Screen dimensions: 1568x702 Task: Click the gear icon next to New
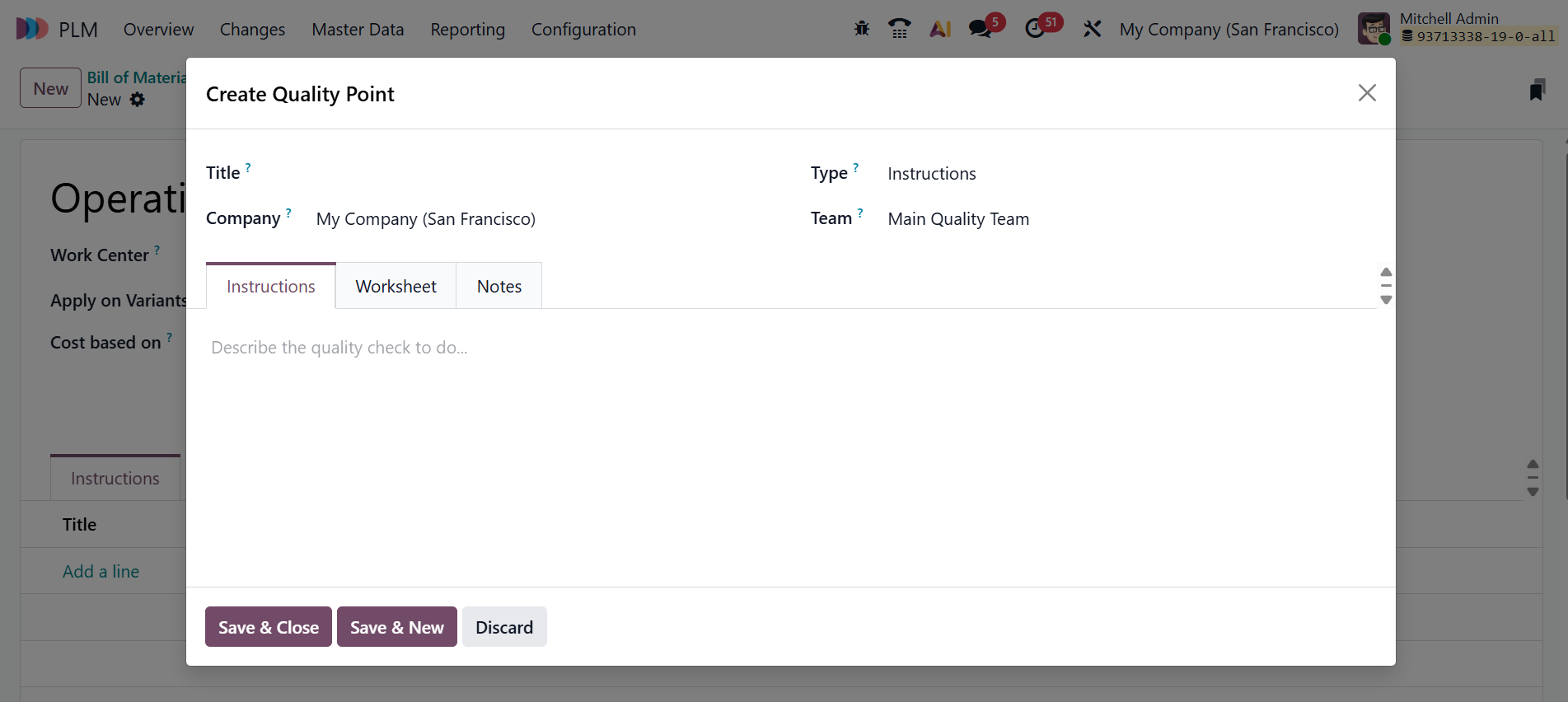pos(138,100)
